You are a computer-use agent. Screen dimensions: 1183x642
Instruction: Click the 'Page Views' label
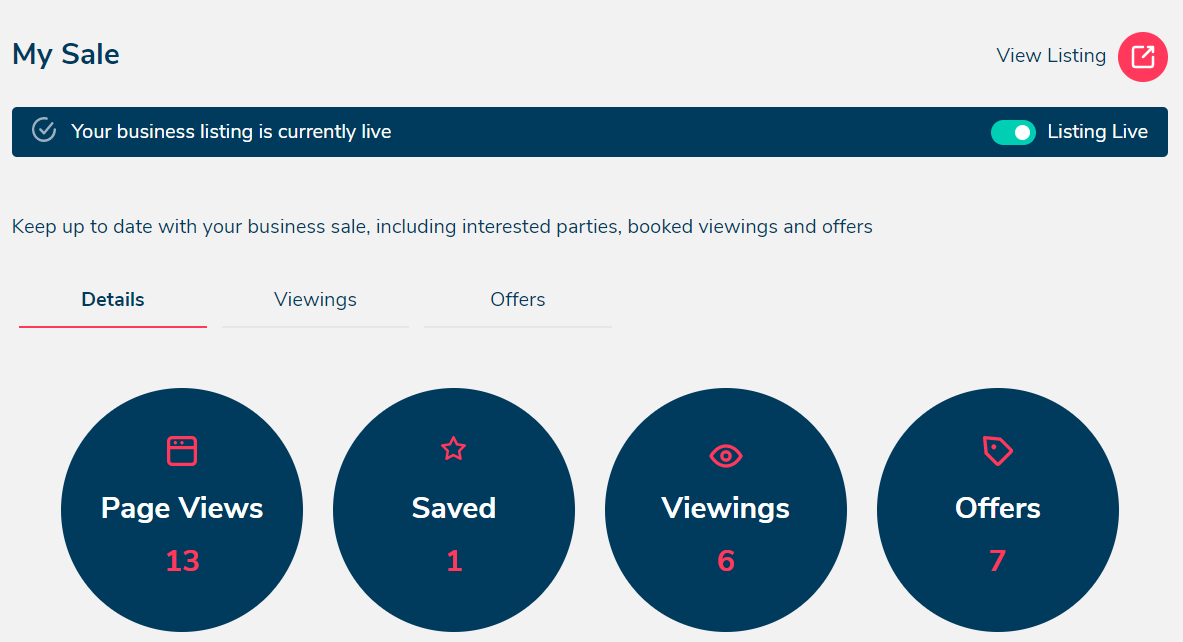coord(182,508)
